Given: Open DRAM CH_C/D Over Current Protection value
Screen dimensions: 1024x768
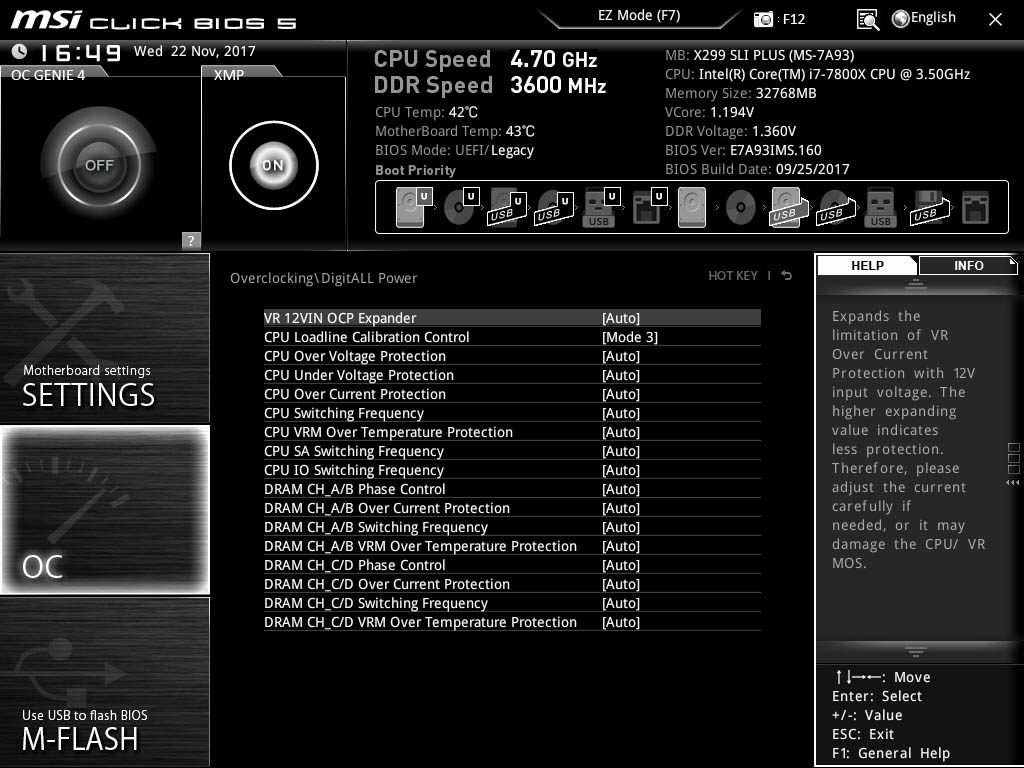Looking at the screenshot, I should pos(620,583).
